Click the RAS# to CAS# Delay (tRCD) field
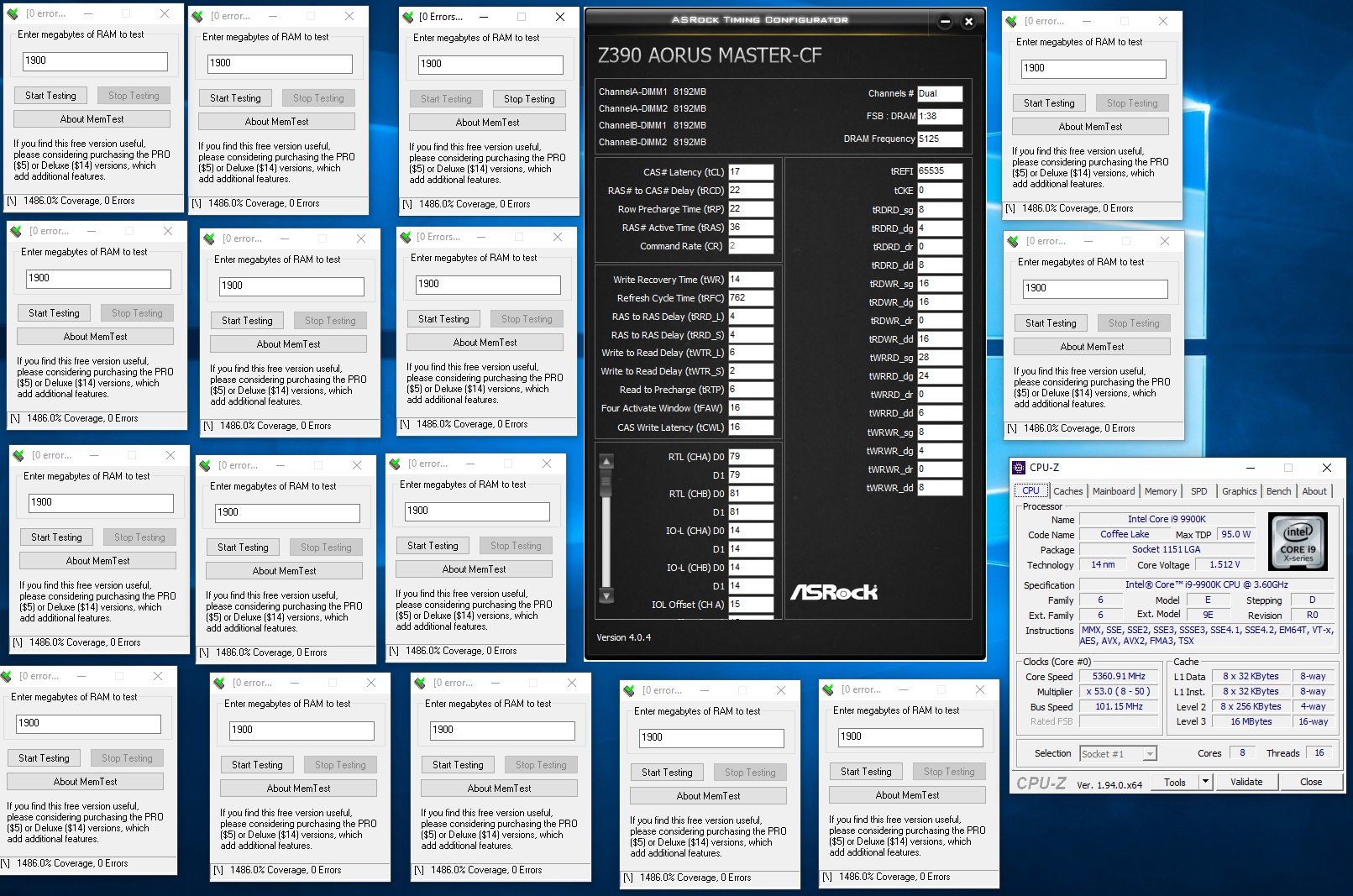 750,191
